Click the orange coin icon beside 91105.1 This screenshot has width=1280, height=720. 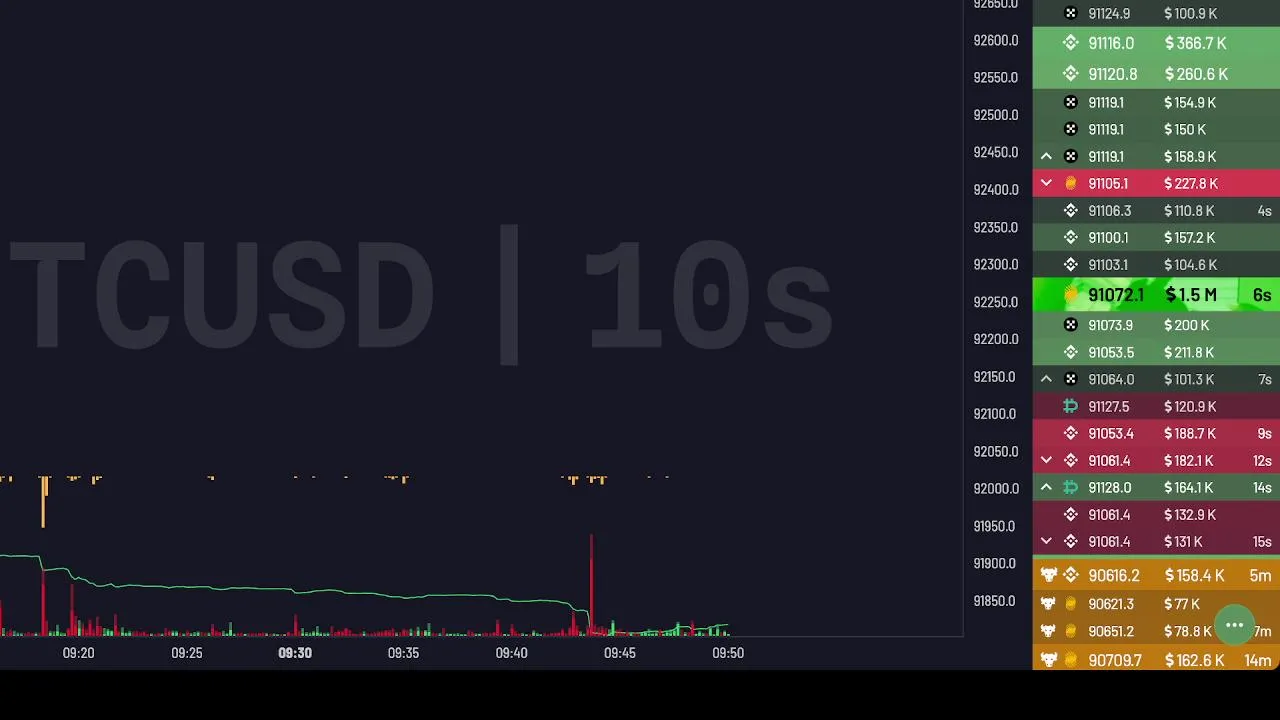tap(1070, 184)
